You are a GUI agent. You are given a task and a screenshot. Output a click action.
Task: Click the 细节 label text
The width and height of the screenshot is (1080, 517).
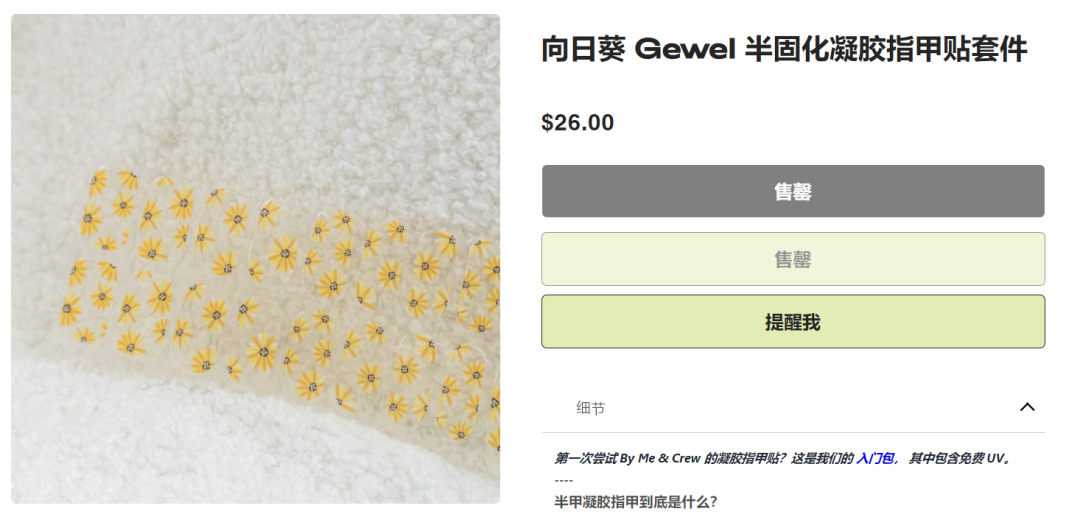[590, 408]
